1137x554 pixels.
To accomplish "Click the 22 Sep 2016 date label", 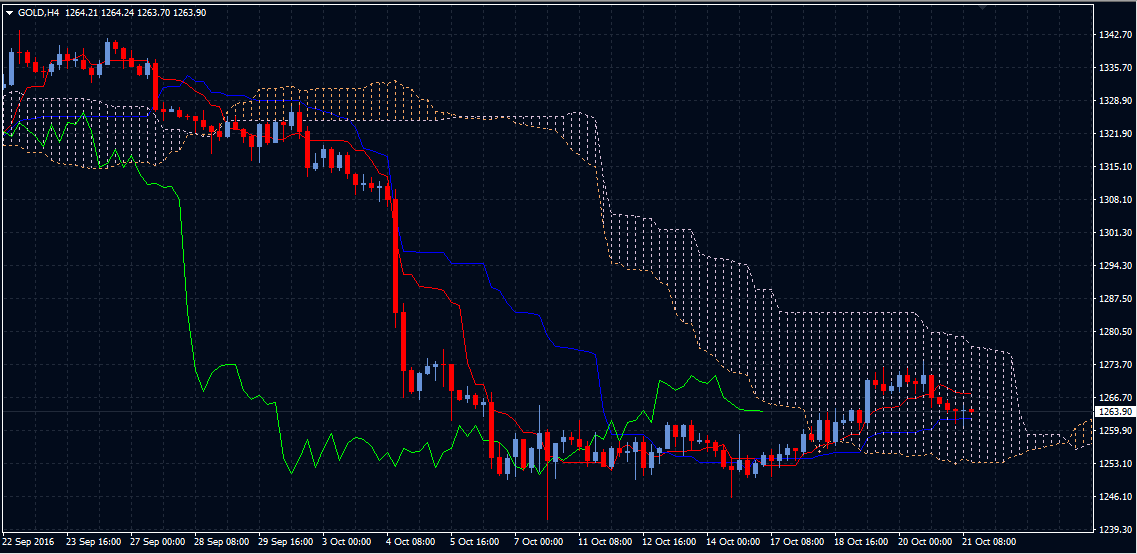I will point(28,542).
